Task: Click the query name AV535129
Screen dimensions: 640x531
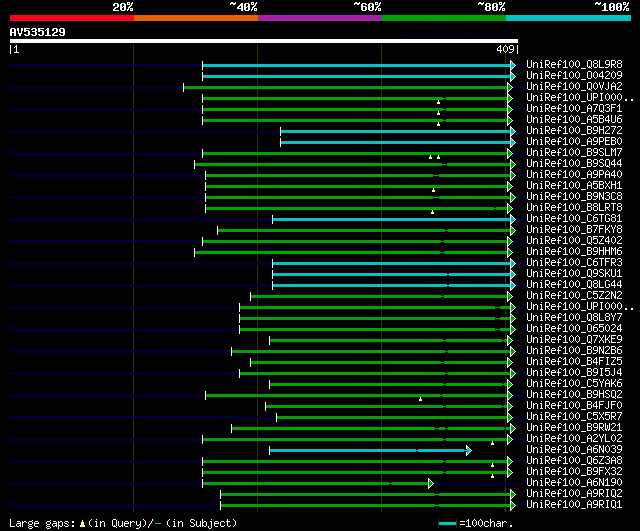Action: point(38,32)
